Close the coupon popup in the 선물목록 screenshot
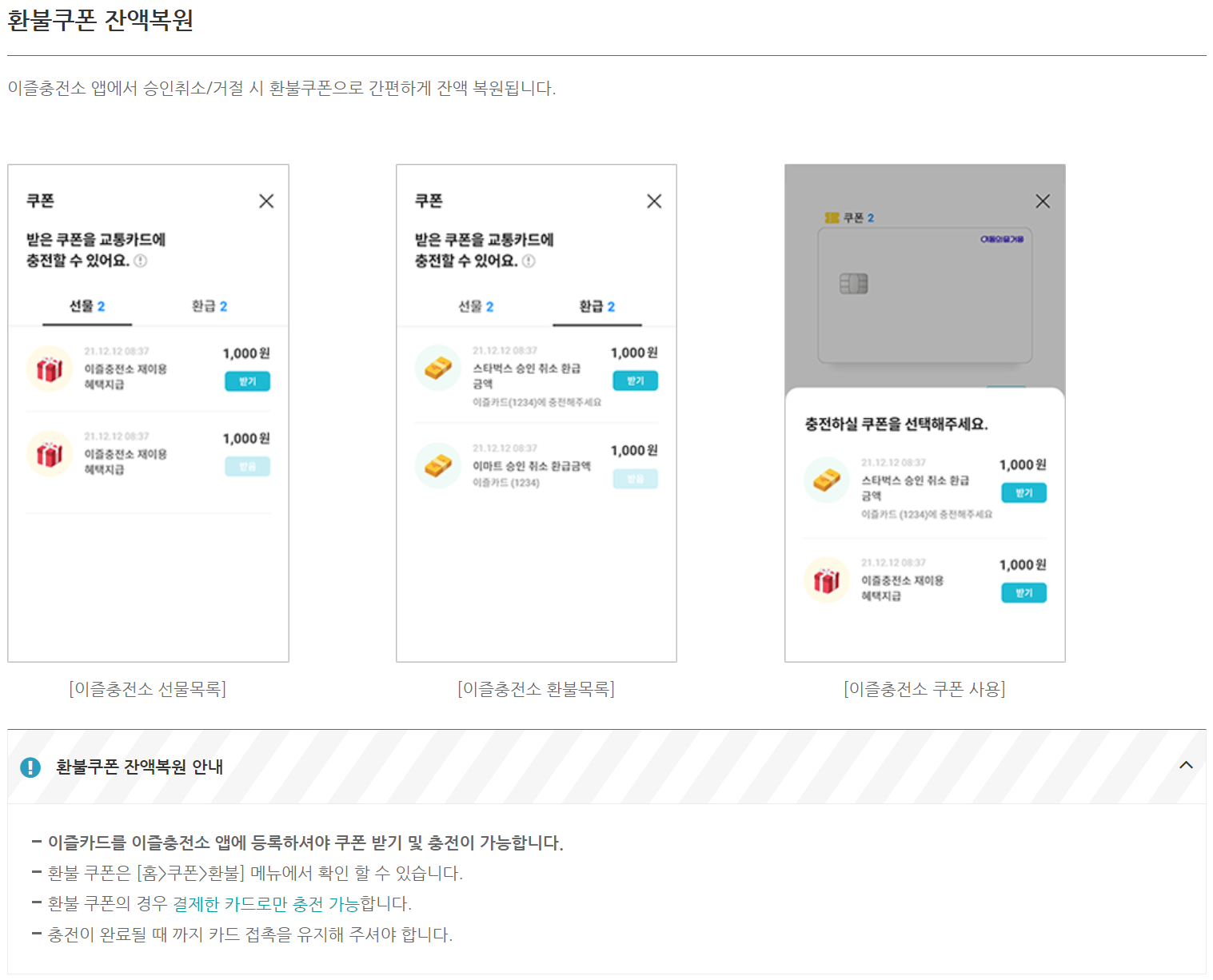This screenshot has width=1213, height=980. pyautogui.click(x=266, y=201)
